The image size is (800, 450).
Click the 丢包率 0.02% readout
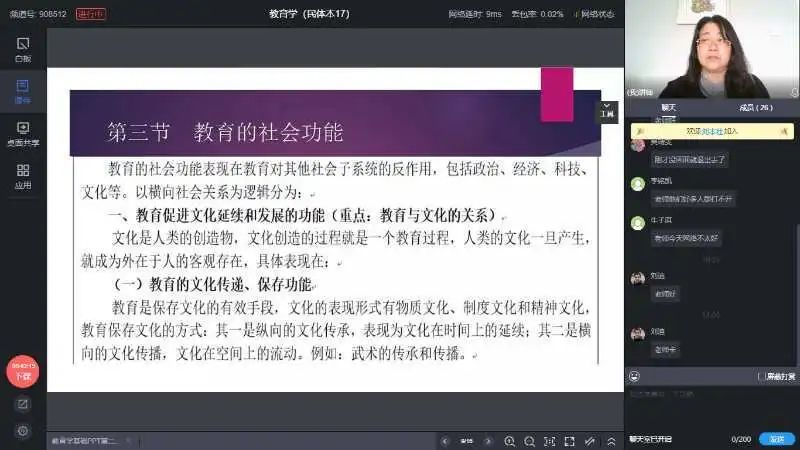click(x=537, y=14)
